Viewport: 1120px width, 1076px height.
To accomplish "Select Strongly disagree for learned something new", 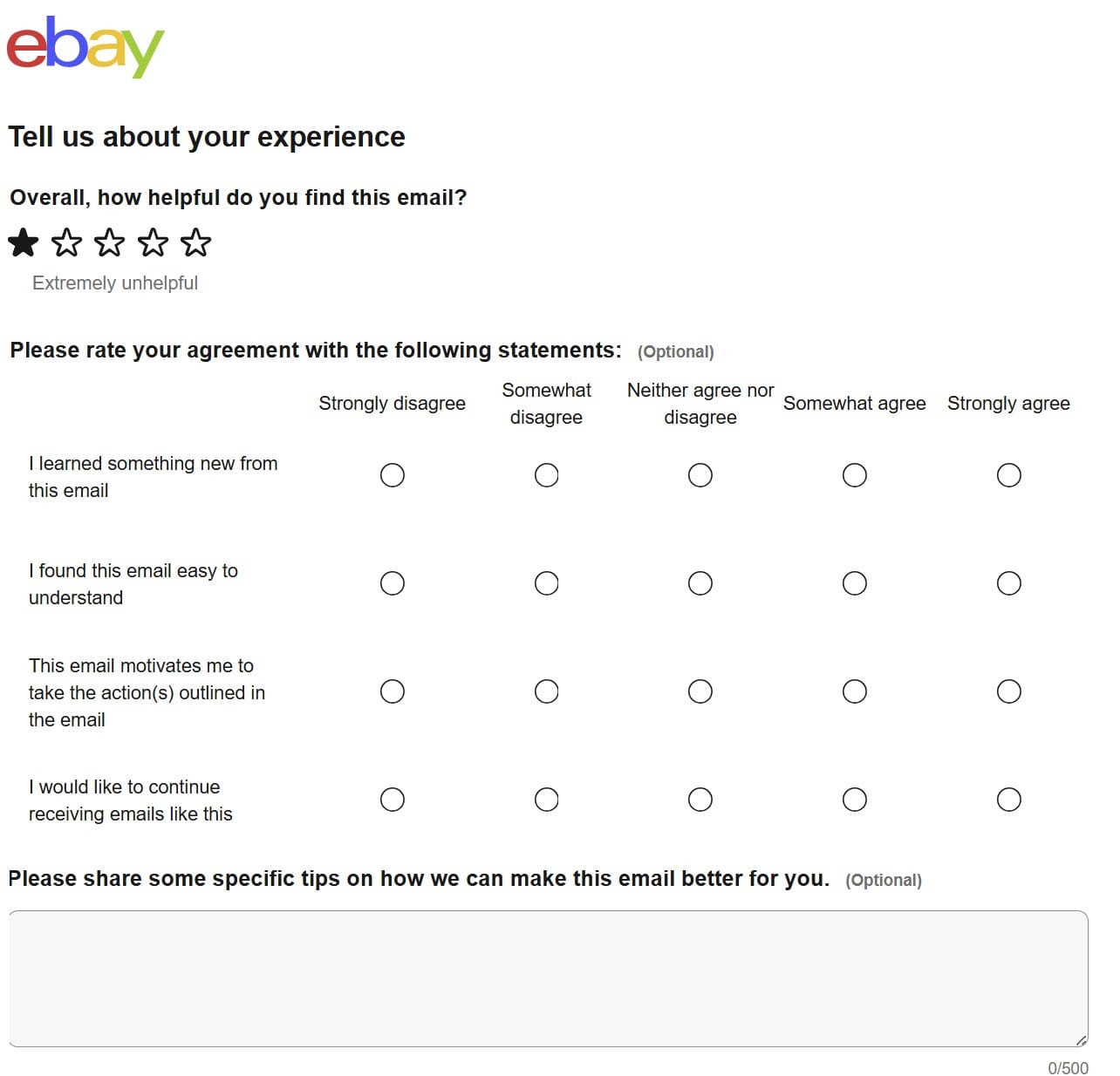I will point(393,475).
